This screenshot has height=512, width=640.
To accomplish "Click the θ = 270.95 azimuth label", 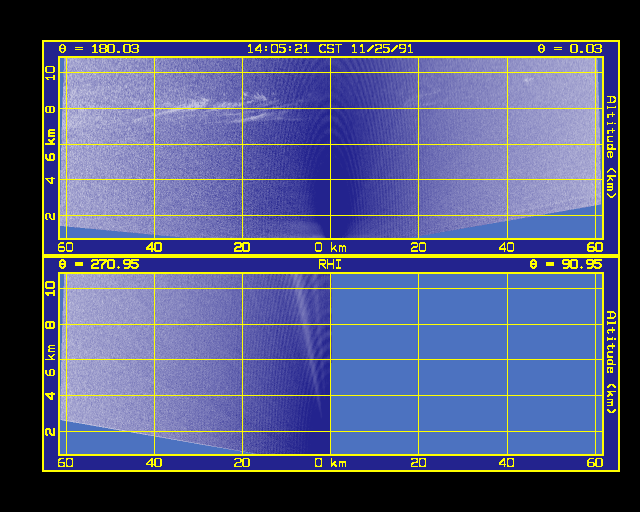I will [x=99, y=265].
